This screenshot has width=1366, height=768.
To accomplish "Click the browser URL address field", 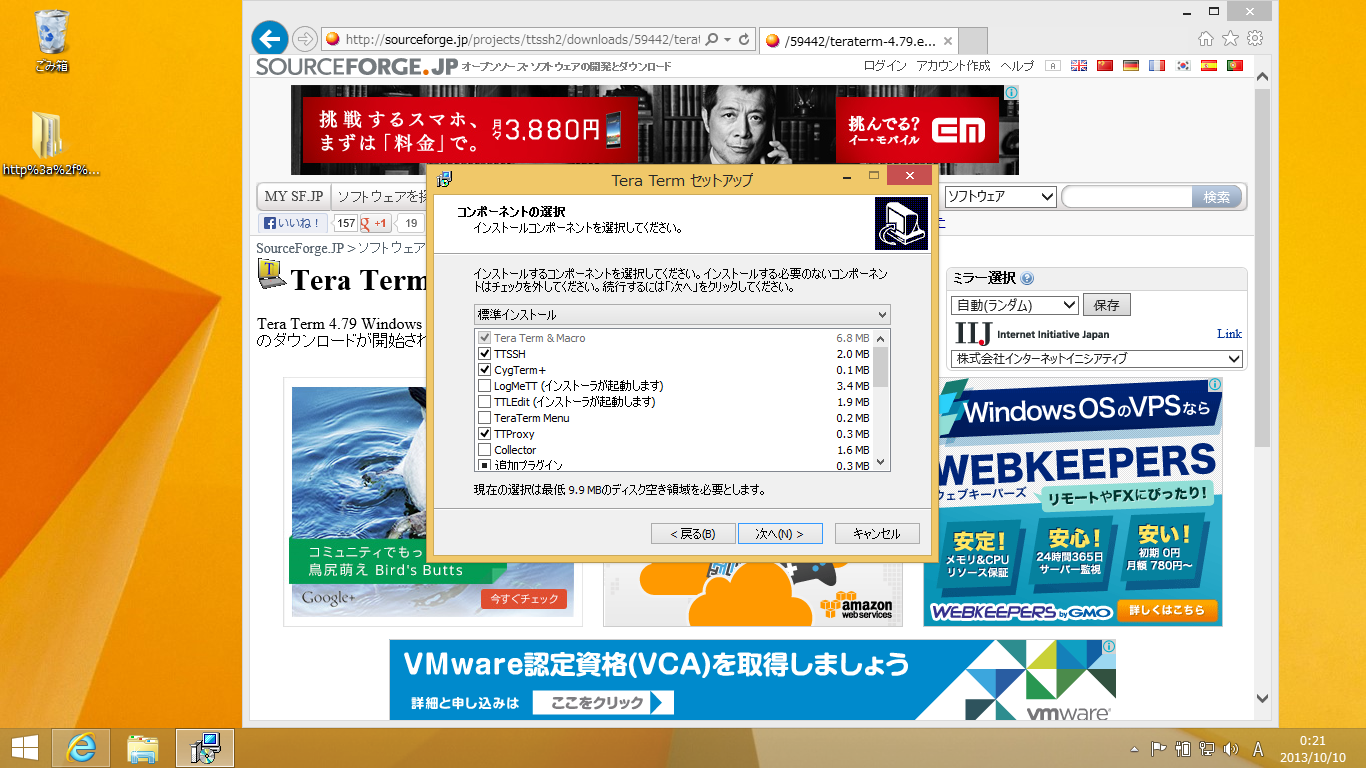I will [x=523, y=40].
